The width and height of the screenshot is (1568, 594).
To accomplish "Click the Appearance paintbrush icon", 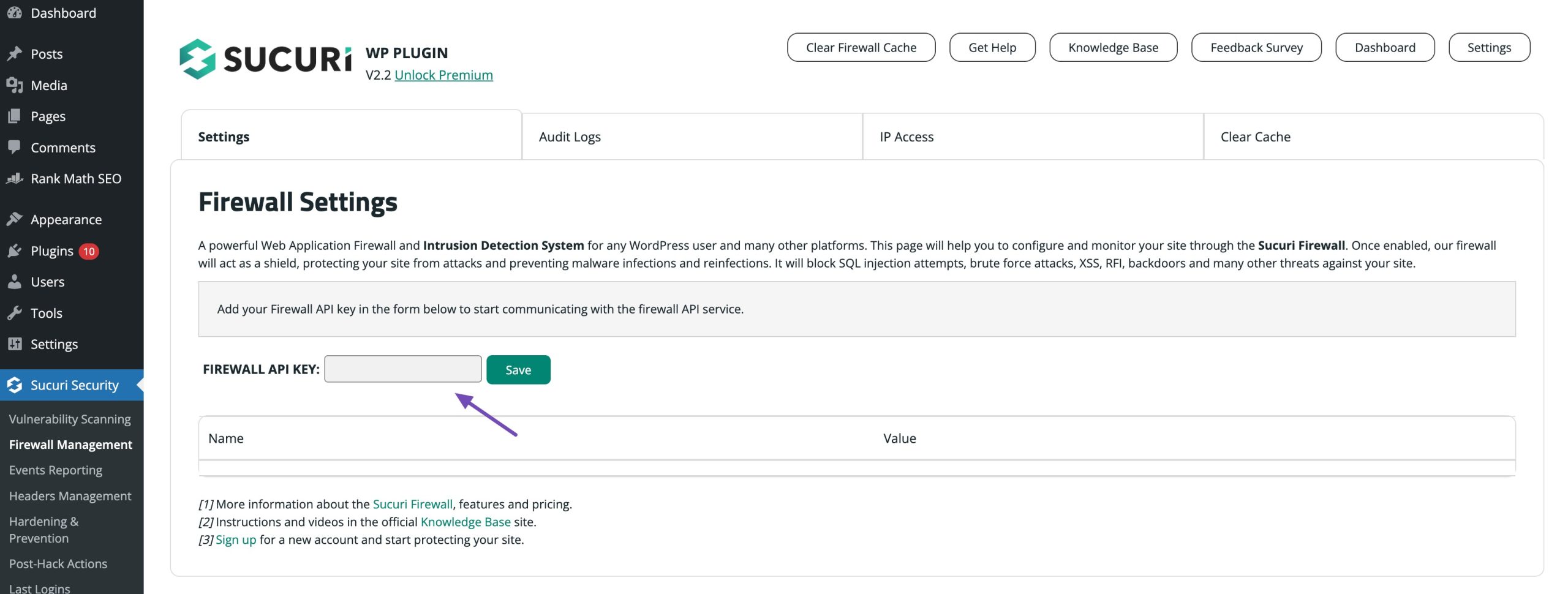I will [x=15, y=219].
